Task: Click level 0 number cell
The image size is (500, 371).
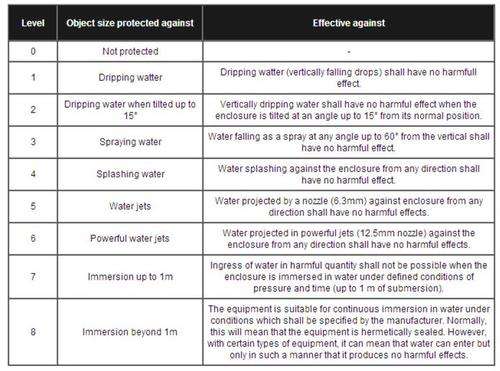Action: [x=33, y=51]
